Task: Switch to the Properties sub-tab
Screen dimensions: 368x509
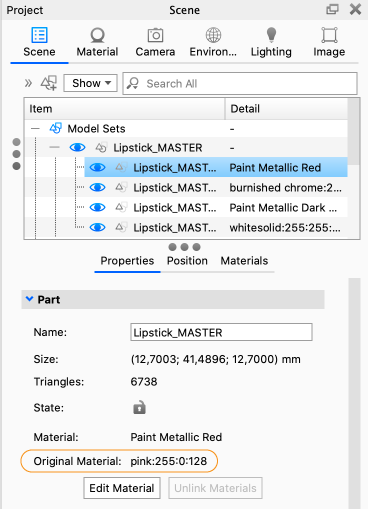Action: tap(127, 261)
